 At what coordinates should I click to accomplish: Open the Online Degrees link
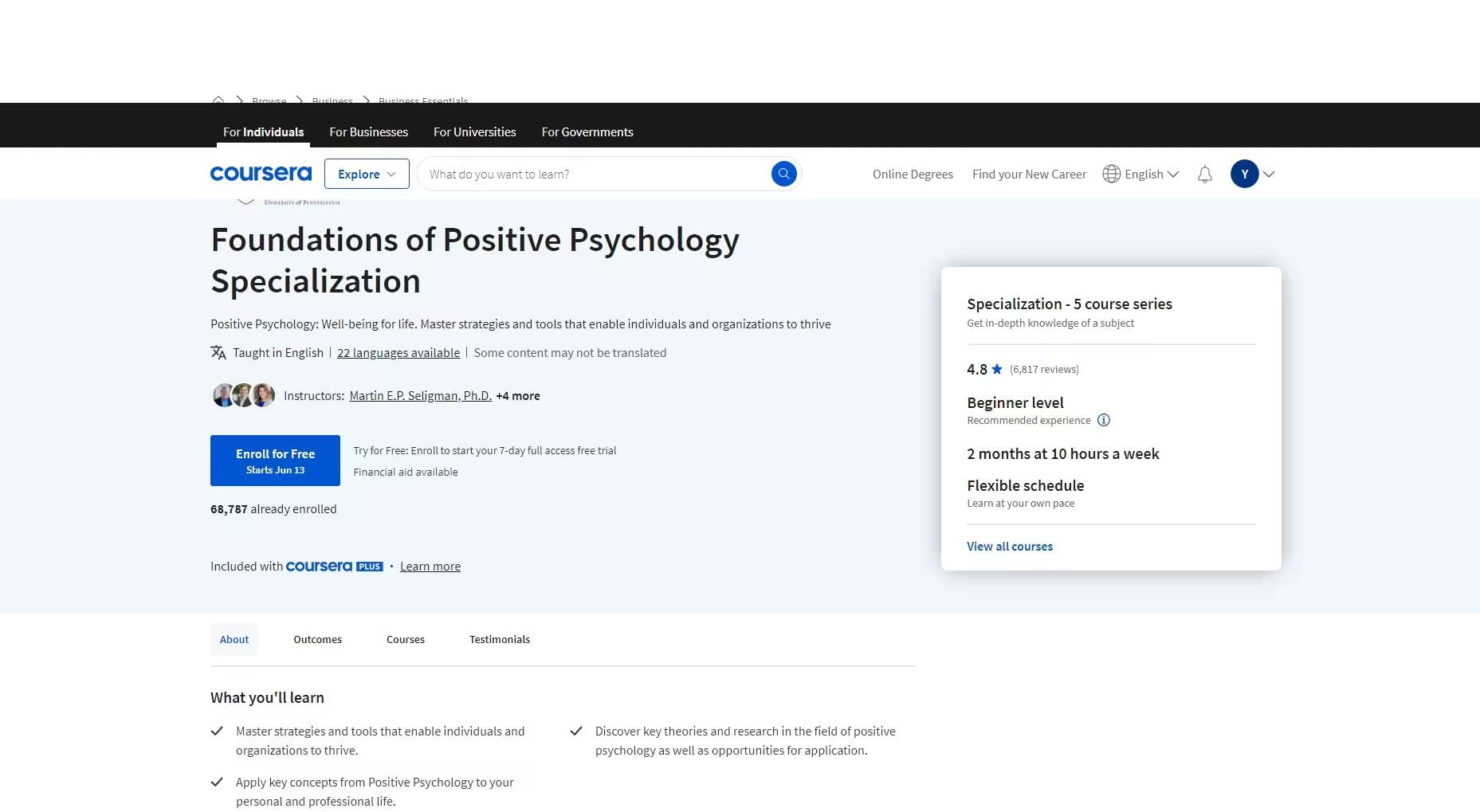coord(913,174)
